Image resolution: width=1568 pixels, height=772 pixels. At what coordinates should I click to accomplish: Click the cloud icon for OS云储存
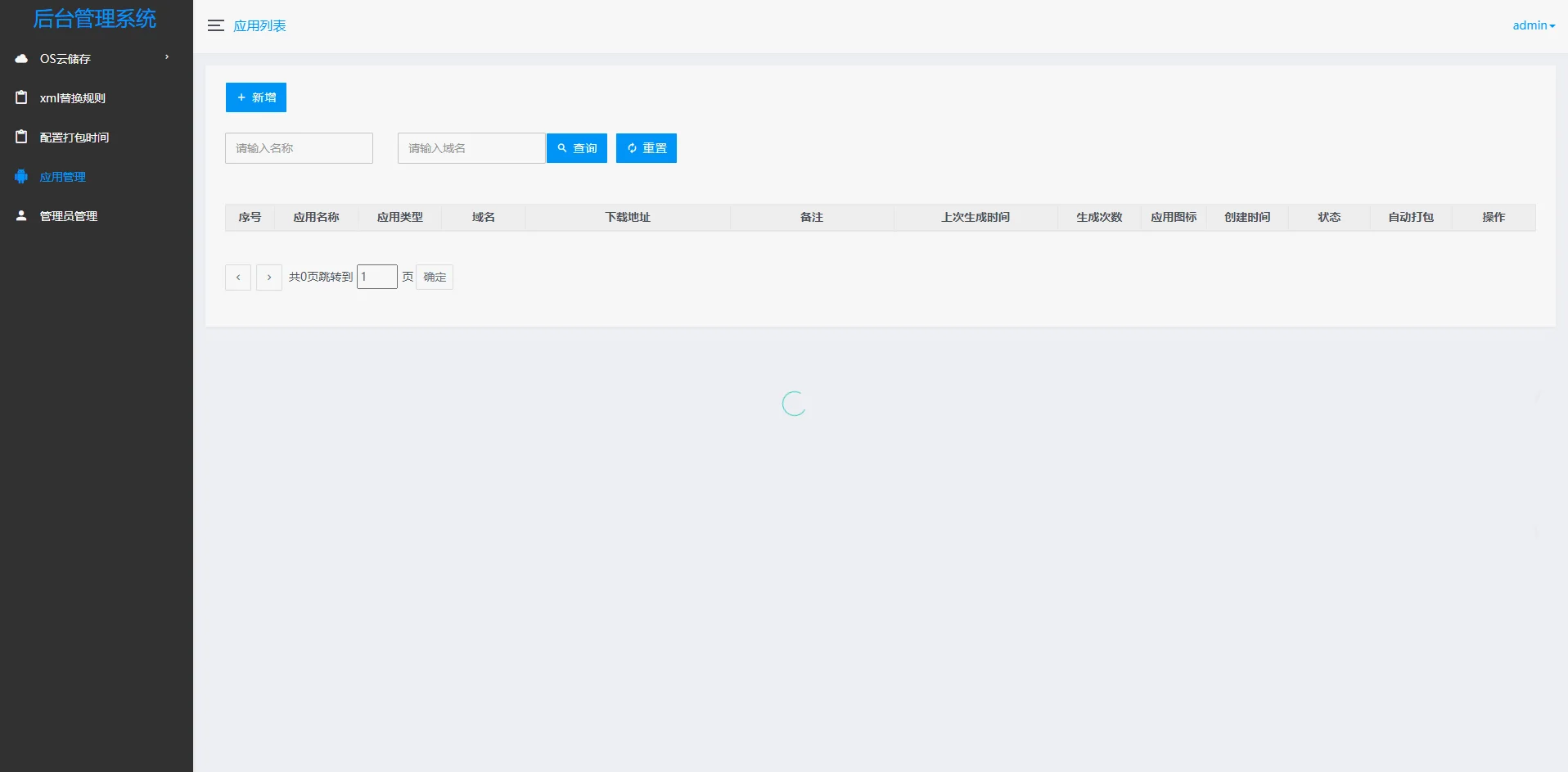pos(21,59)
